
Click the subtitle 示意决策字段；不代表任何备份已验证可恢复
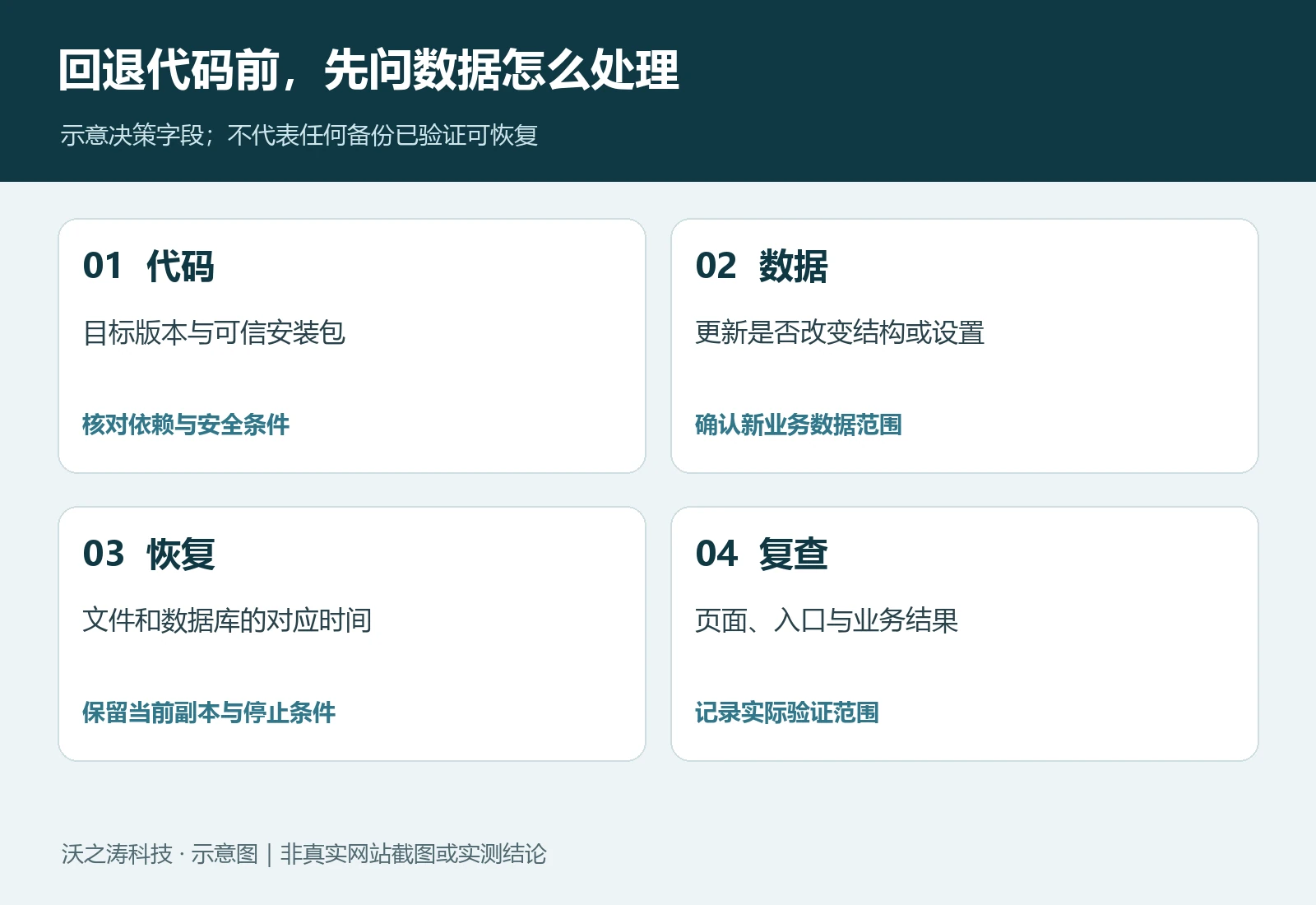click(299, 135)
